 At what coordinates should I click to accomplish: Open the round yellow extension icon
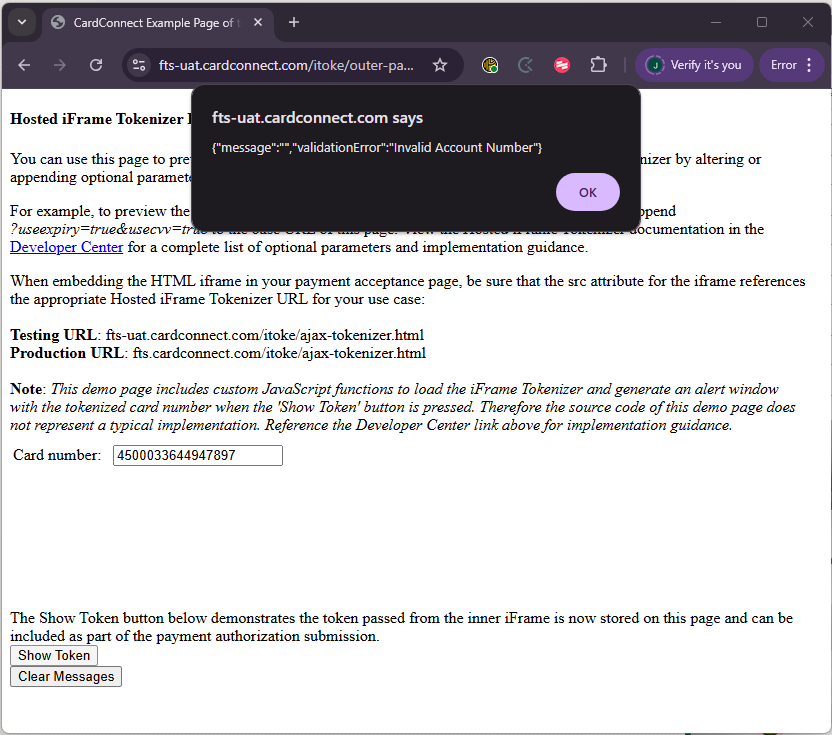[x=489, y=65]
